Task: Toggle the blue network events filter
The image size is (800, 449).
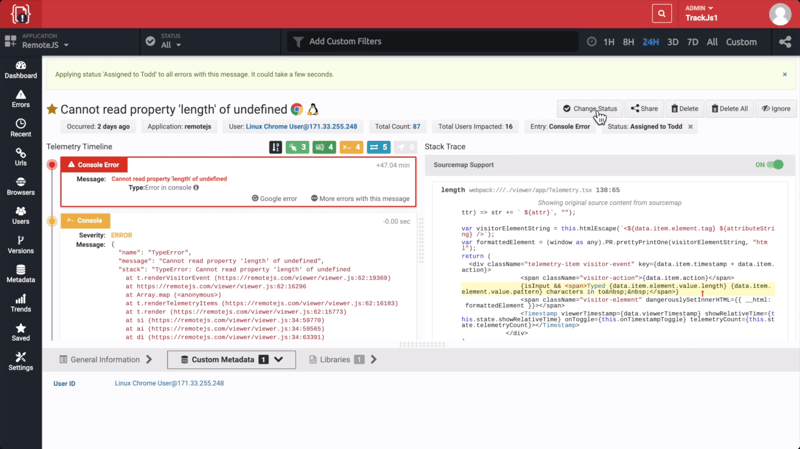Action: [378, 147]
